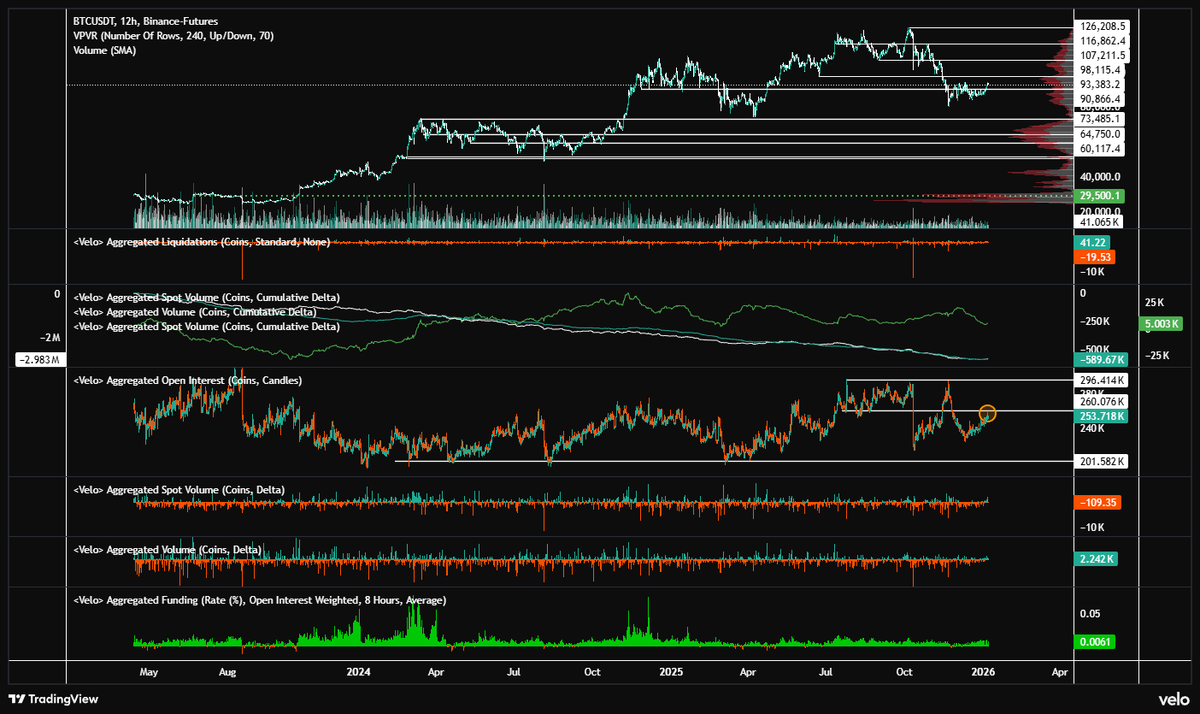Select Aggregated Spot Volume (Coins, Delta) legend
1200x714 pixels.
click(x=180, y=490)
